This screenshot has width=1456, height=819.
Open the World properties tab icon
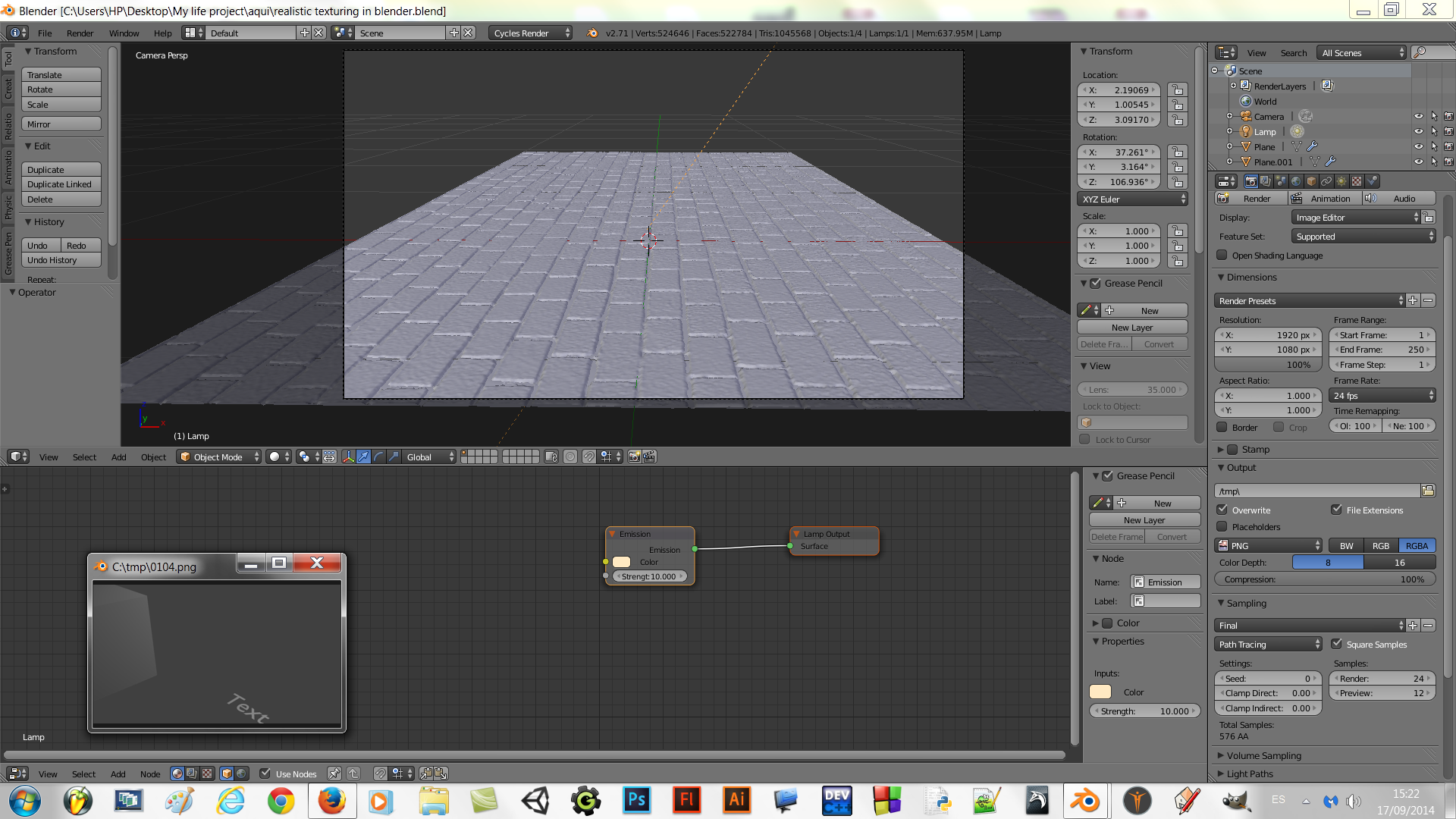(1296, 181)
